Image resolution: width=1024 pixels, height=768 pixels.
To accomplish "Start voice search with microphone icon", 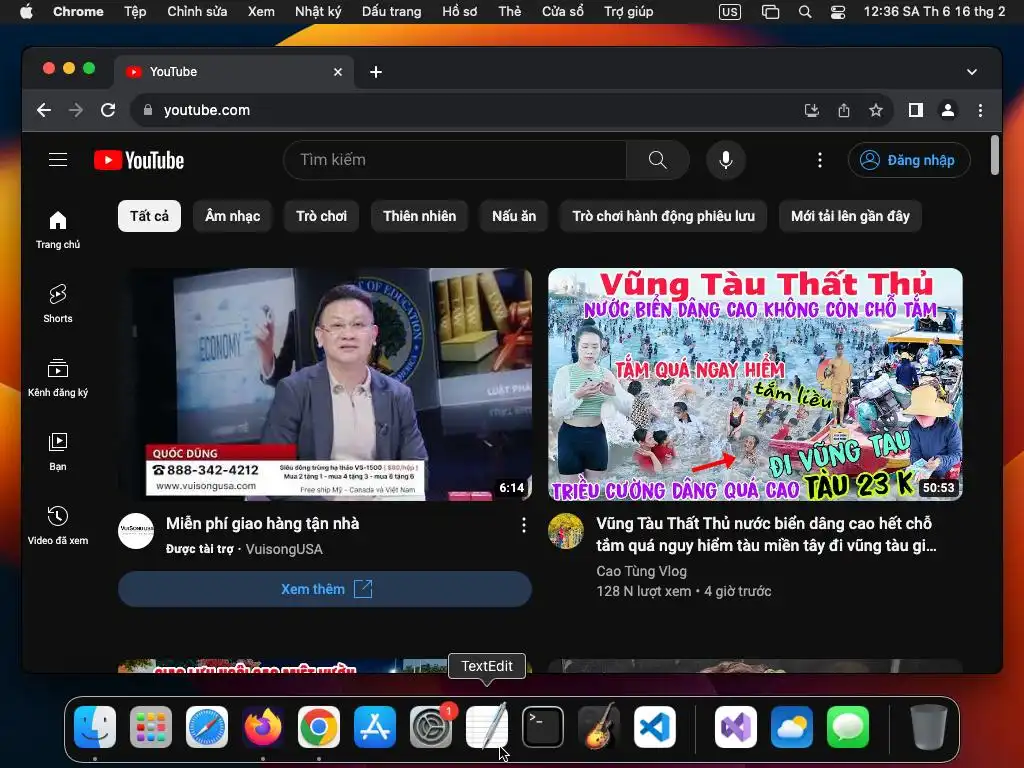I will tap(726, 160).
